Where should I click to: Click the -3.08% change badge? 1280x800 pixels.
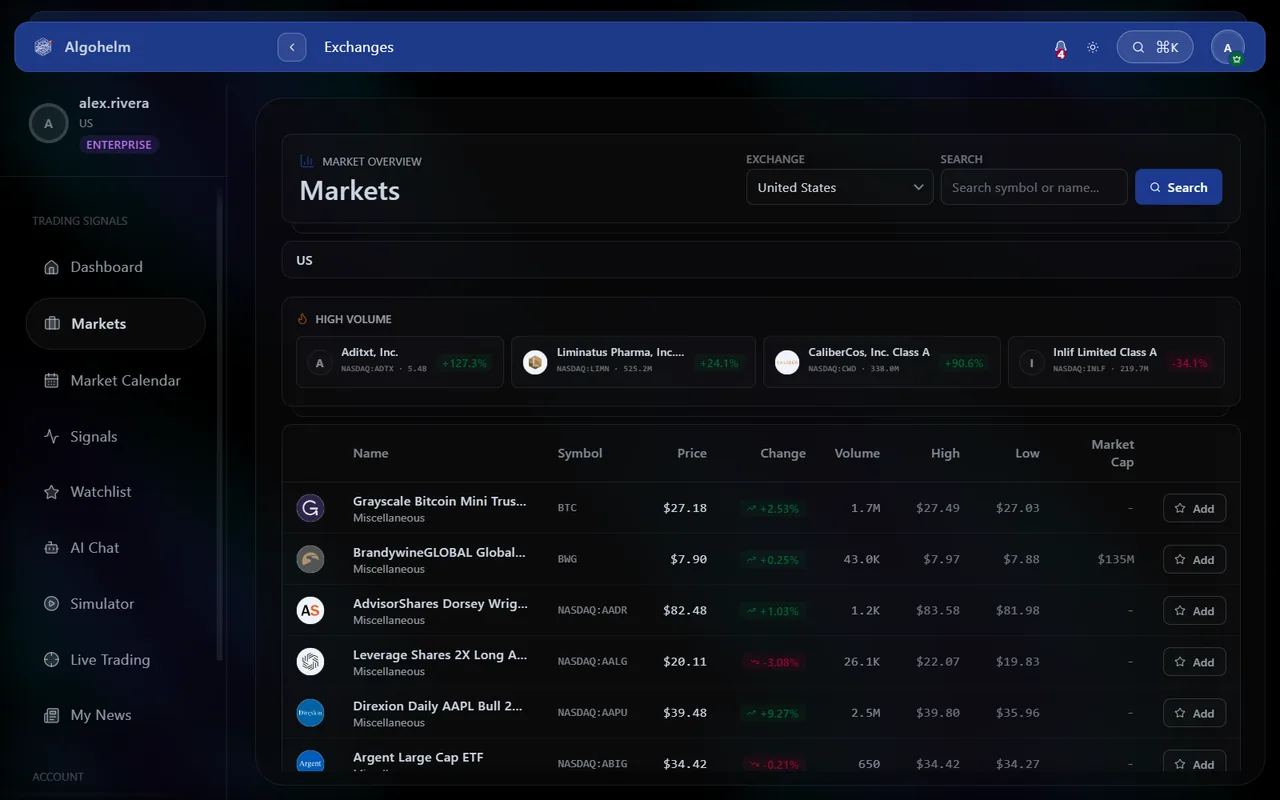(773, 662)
